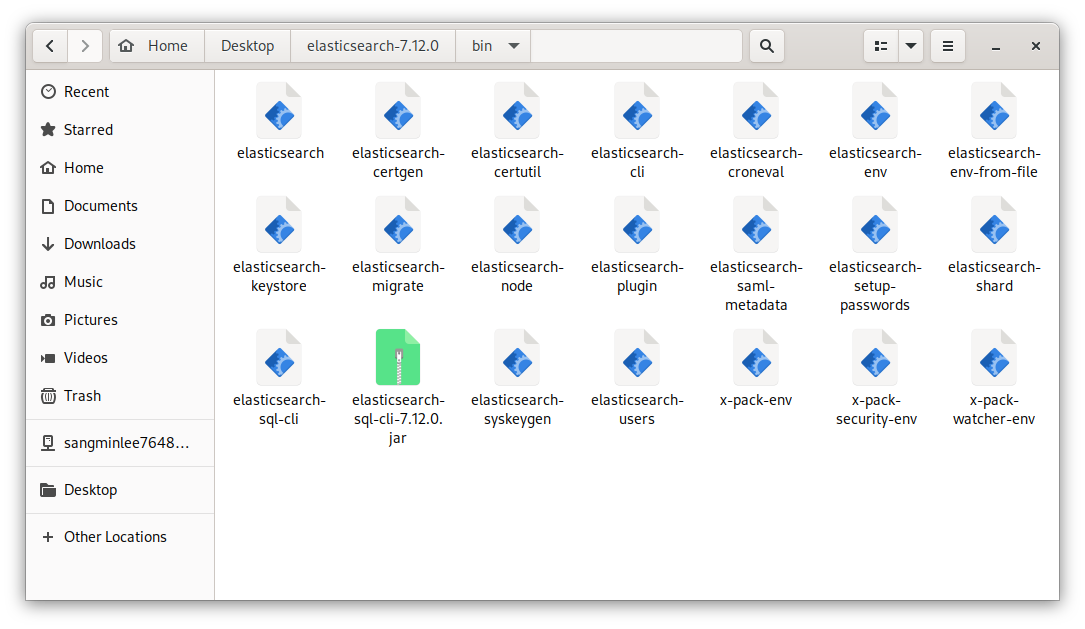Open Recent in the sidebar
Image resolution: width=1085 pixels, height=629 pixels.
point(120,91)
